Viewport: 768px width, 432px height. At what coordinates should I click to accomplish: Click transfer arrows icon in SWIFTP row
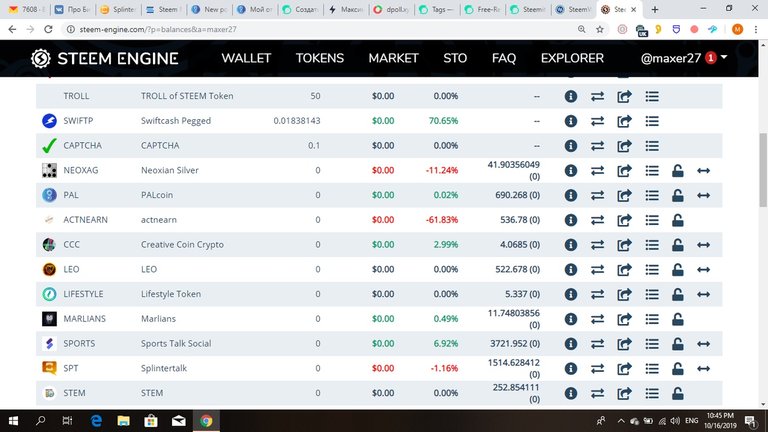597,121
